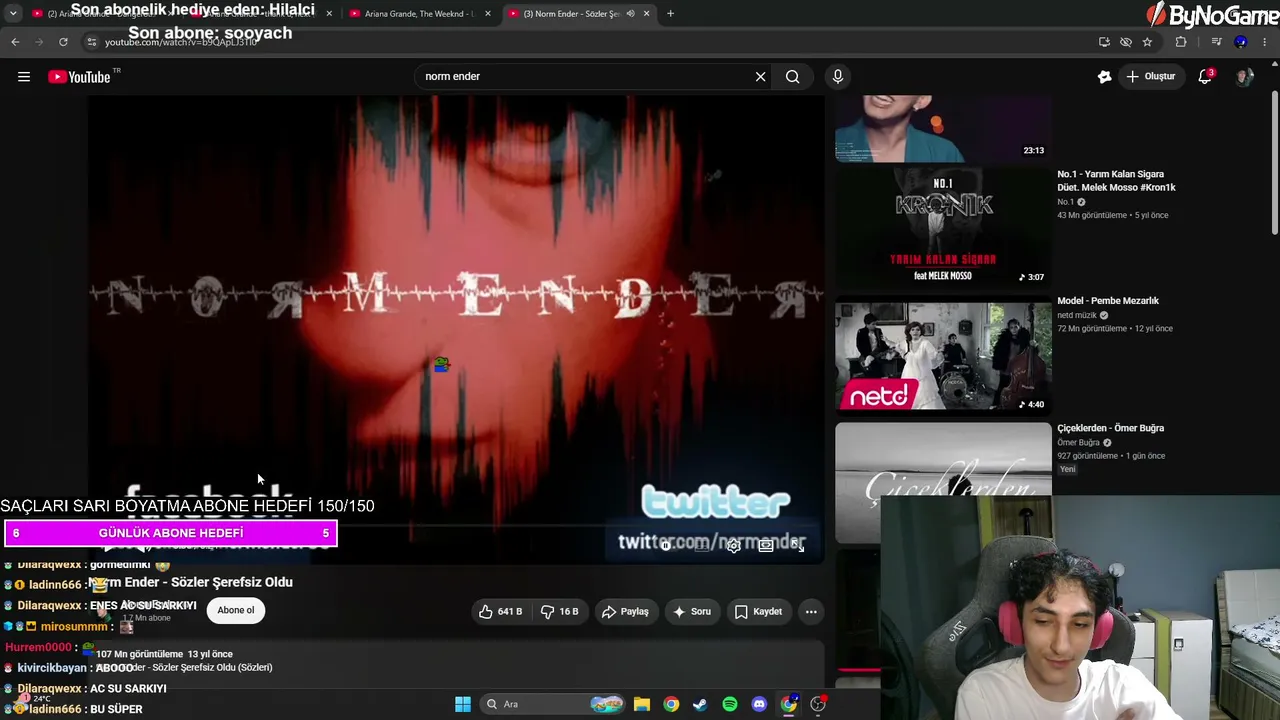Open File Explorer from the taskbar
The image size is (1280, 720).
(x=642, y=704)
